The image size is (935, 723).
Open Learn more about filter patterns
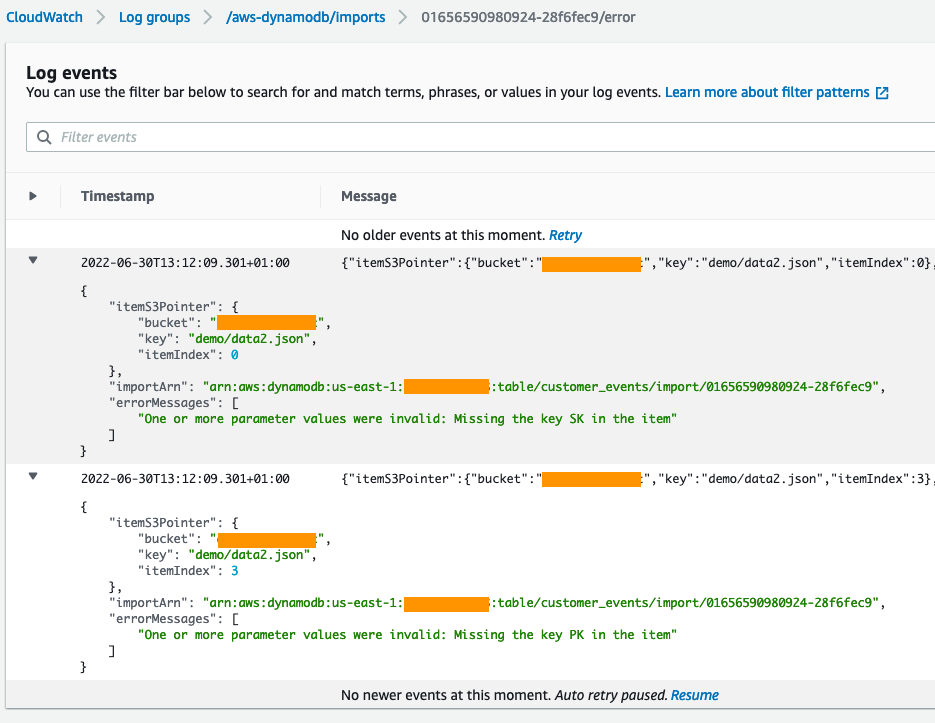pyautogui.click(x=767, y=92)
